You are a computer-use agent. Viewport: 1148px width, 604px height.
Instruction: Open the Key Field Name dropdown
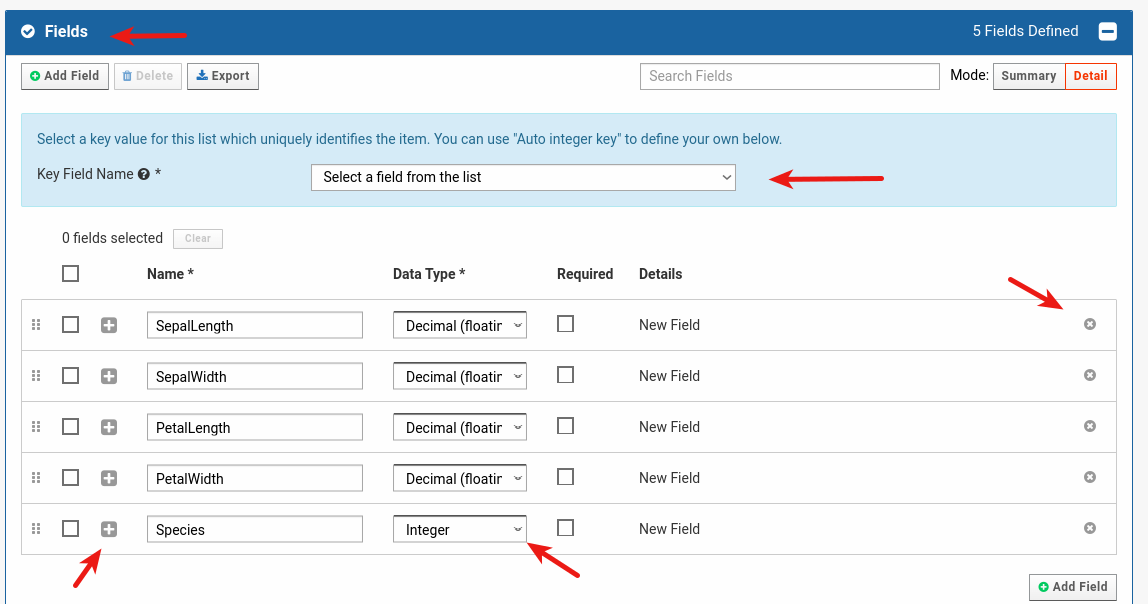point(523,177)
